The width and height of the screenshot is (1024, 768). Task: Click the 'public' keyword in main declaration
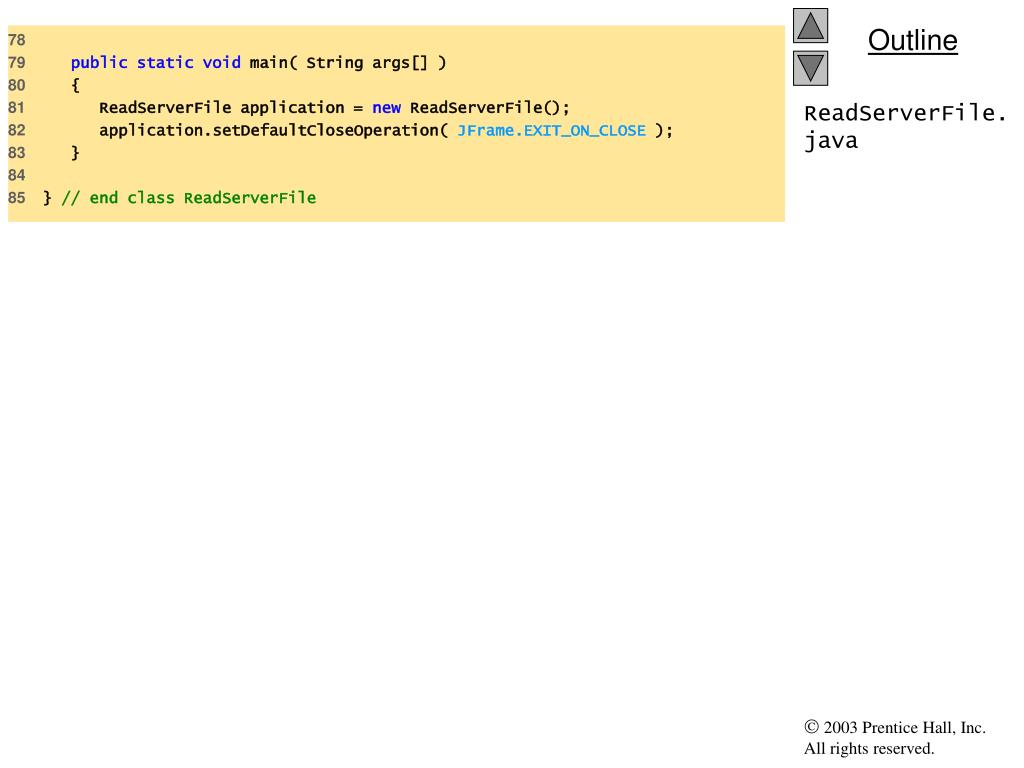point(99,63)
